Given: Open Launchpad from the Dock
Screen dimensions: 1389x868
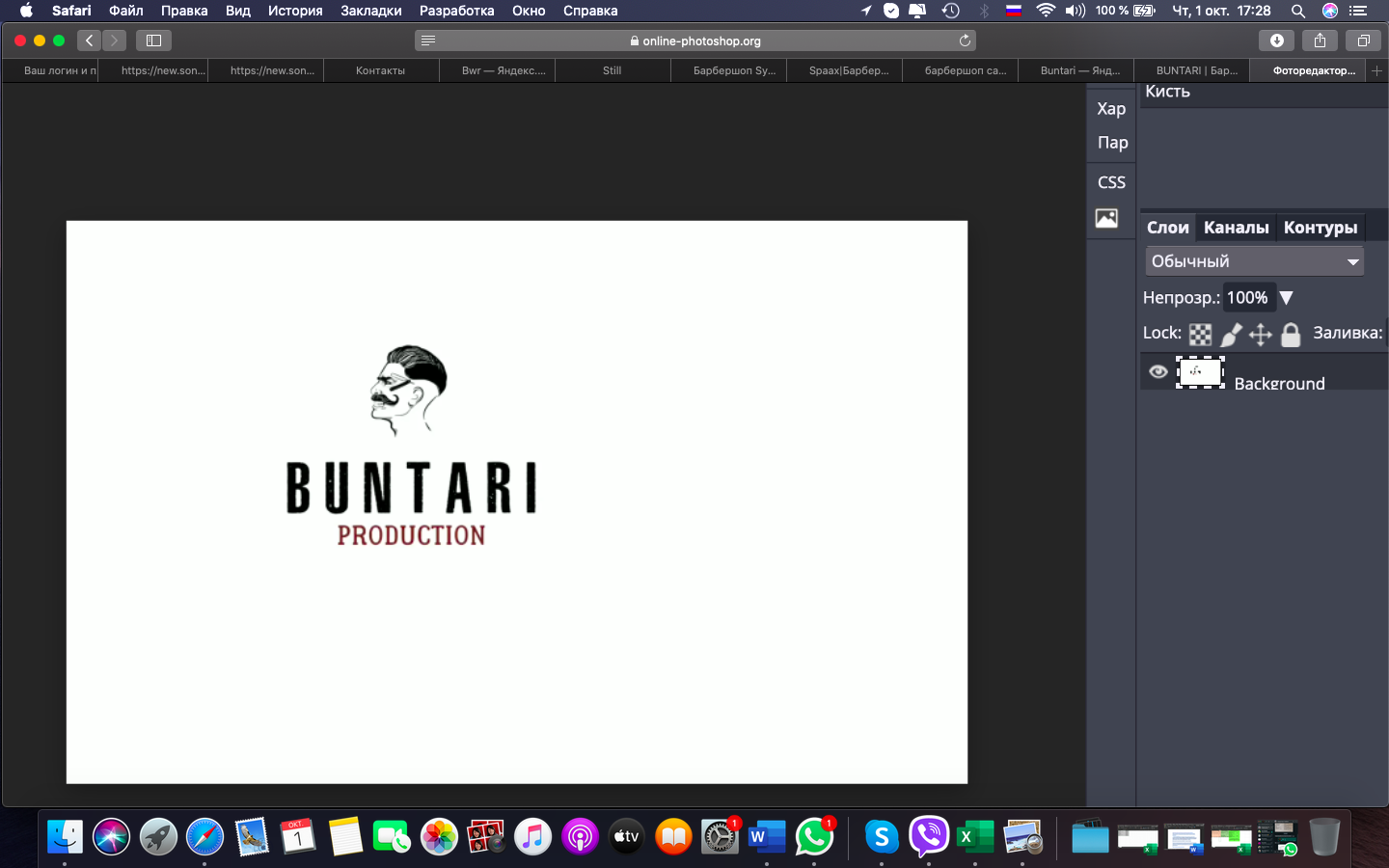Looking at the screenshot, I should (158, 836).
